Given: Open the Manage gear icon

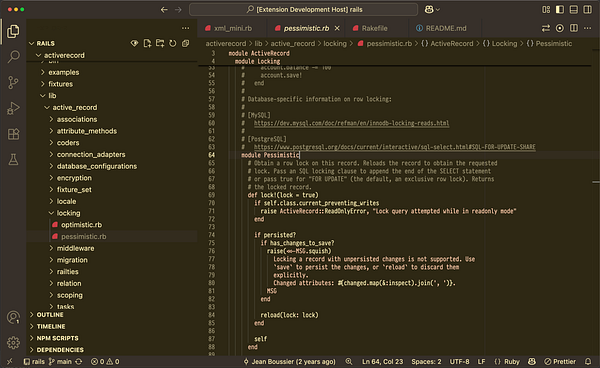Looking at the screenshot, I should [13, 342].
